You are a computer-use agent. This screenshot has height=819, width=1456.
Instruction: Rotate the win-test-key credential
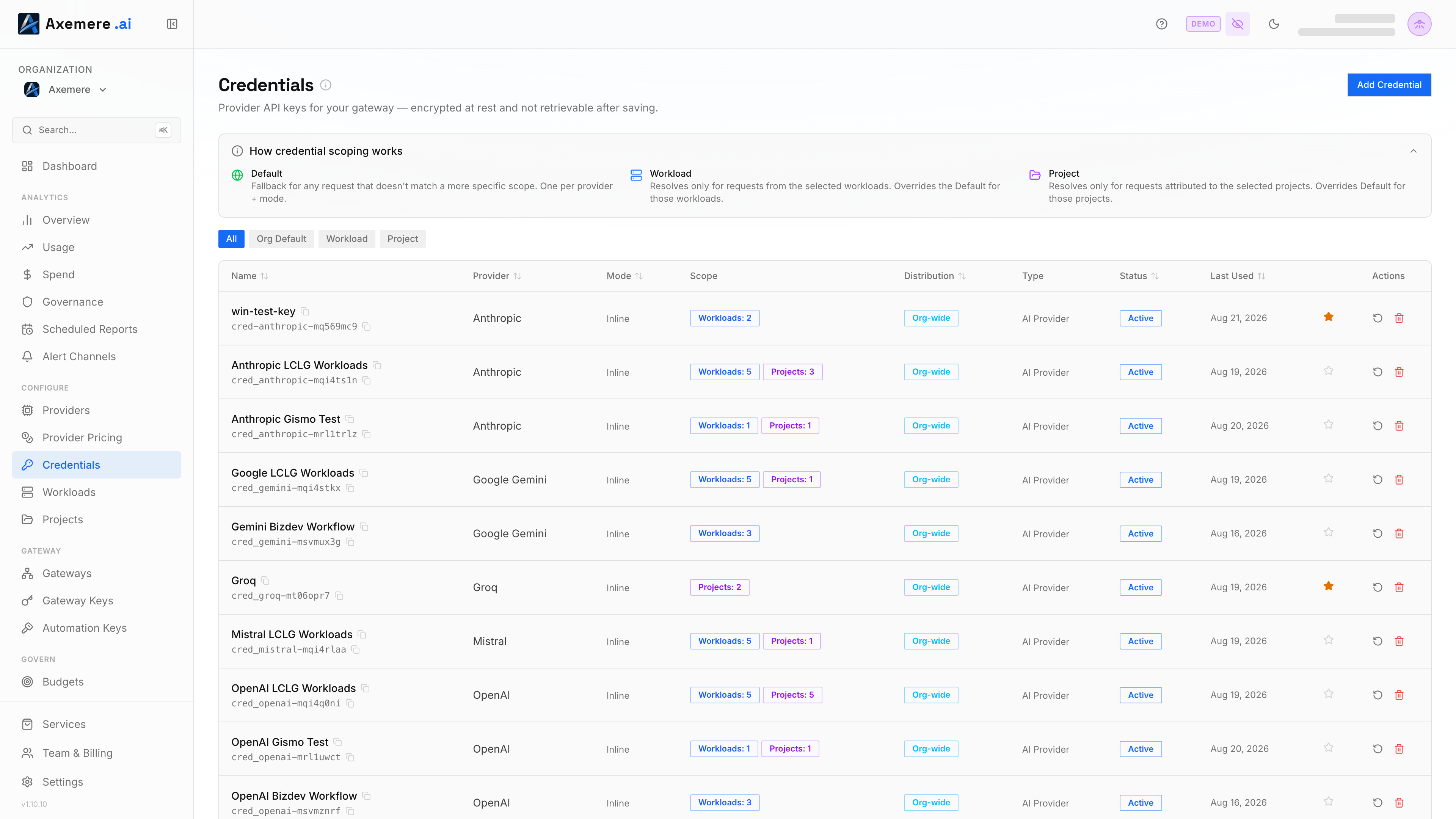point(1378,318)
